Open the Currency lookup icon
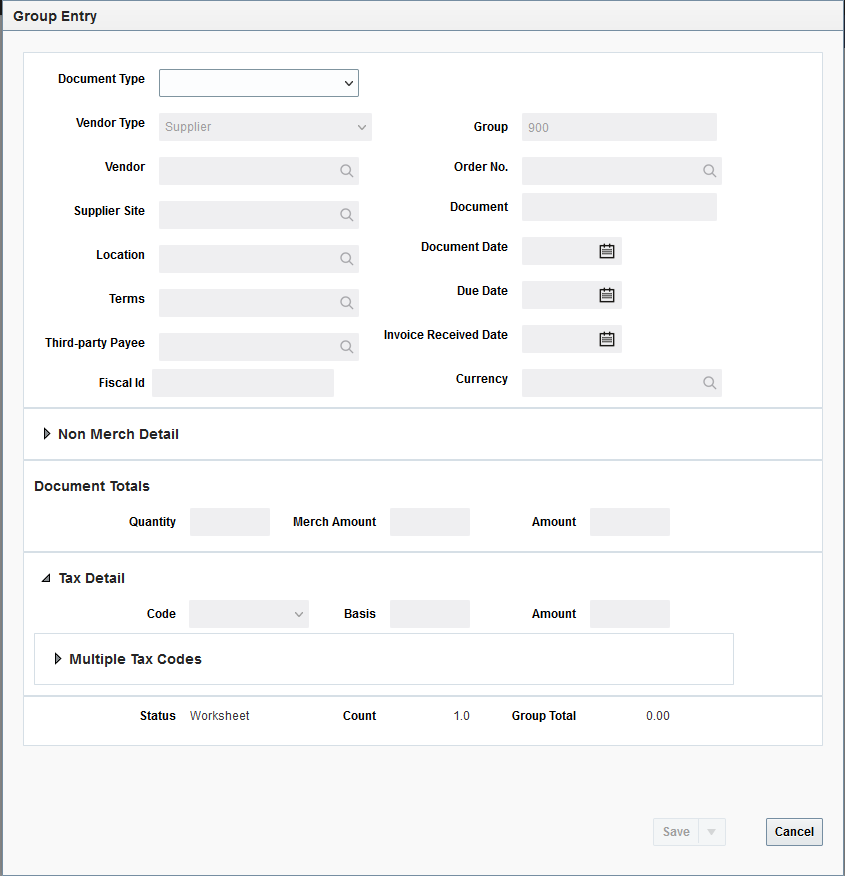The image size is (845, 876). point(709,383)
